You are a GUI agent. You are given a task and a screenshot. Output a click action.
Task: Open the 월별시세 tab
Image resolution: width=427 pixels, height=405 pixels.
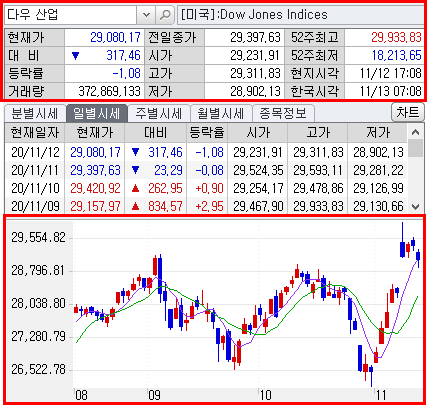tap(221, 113)
